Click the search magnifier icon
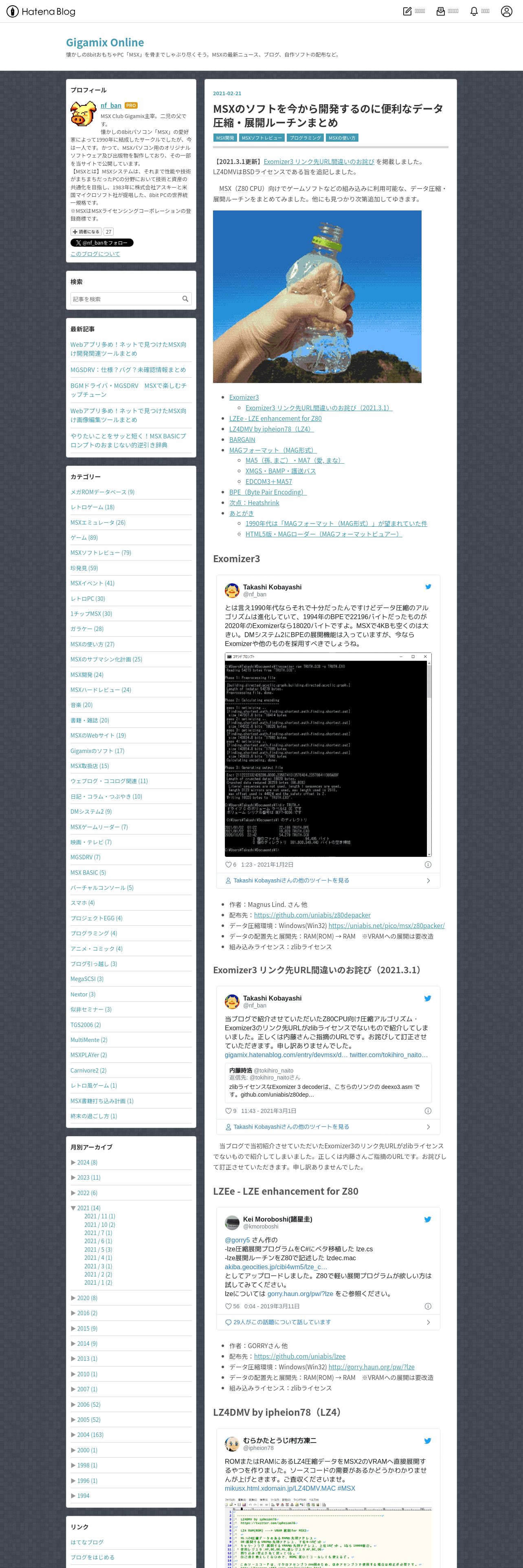The image size is (523, 1568). [x=185, y=299]
